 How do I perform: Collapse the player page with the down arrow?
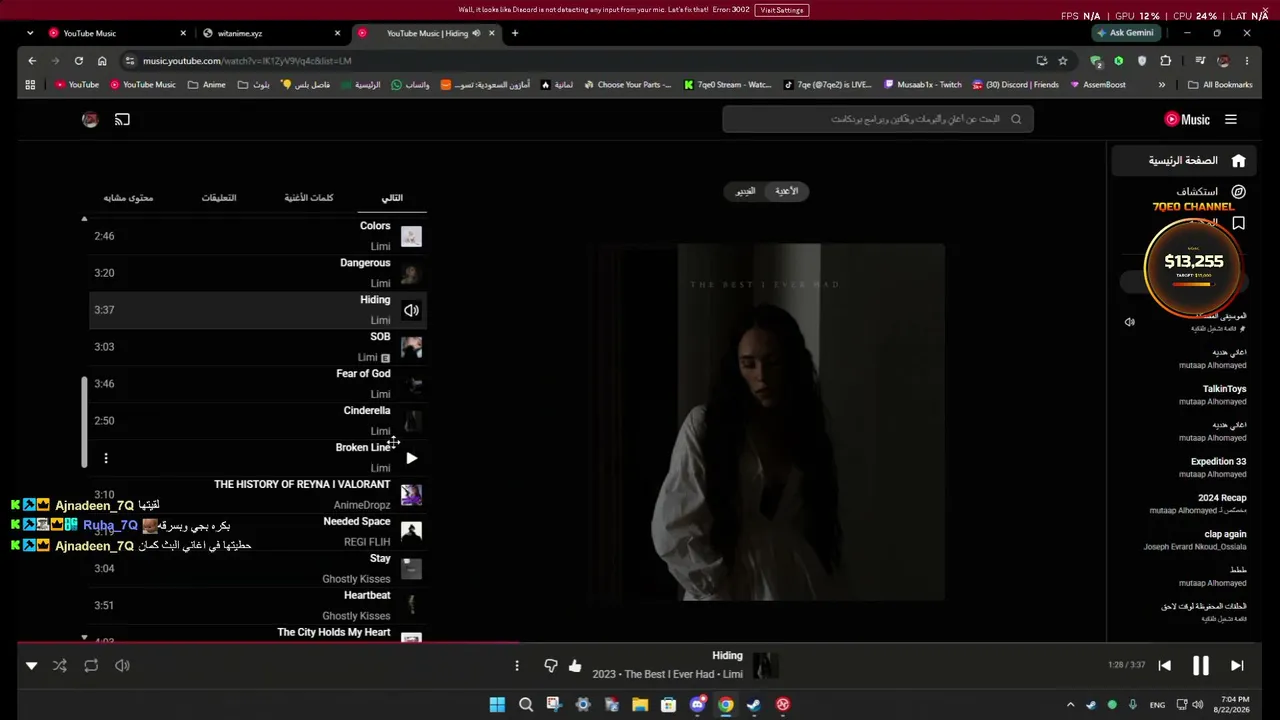31,665
